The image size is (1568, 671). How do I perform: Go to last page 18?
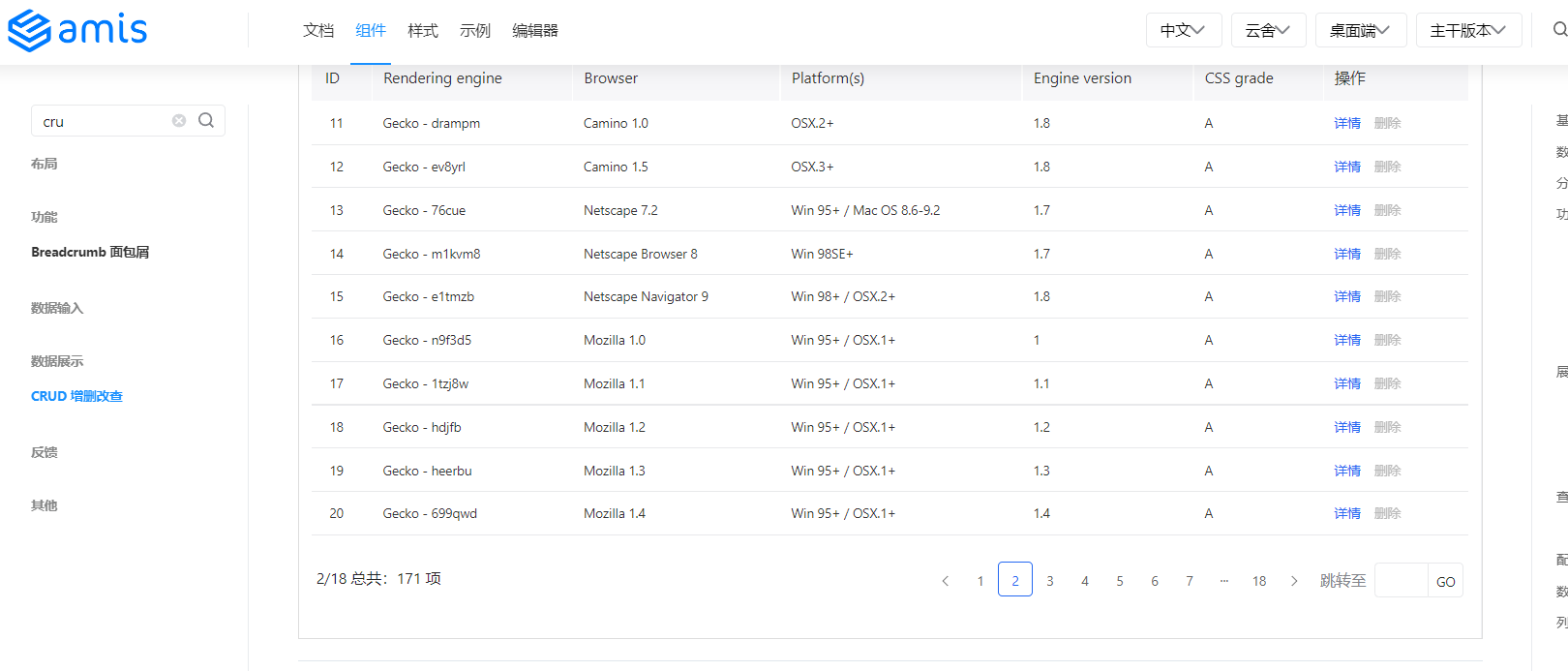coord(1259,581)
